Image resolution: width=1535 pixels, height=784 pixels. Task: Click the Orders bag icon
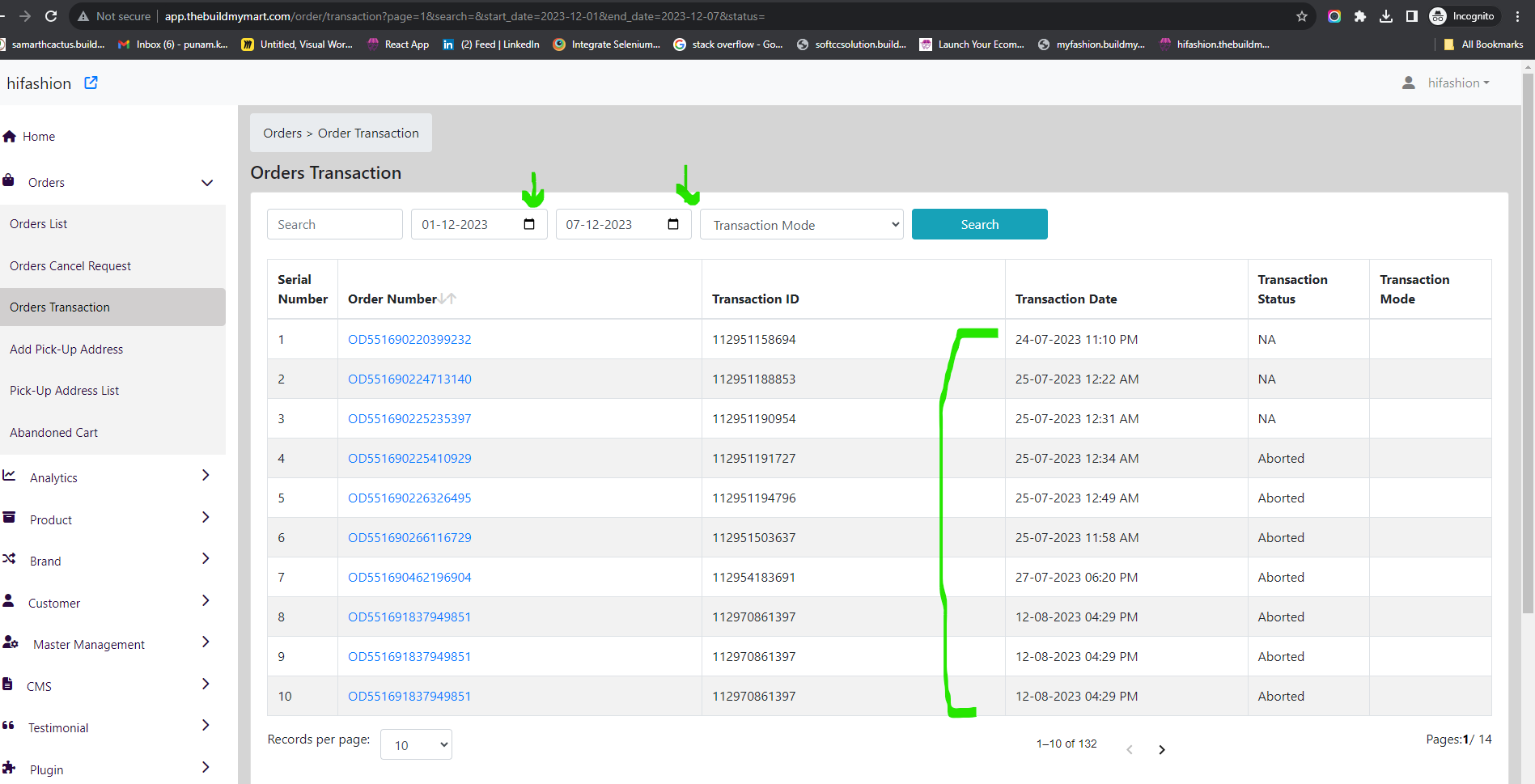point(8,180)
